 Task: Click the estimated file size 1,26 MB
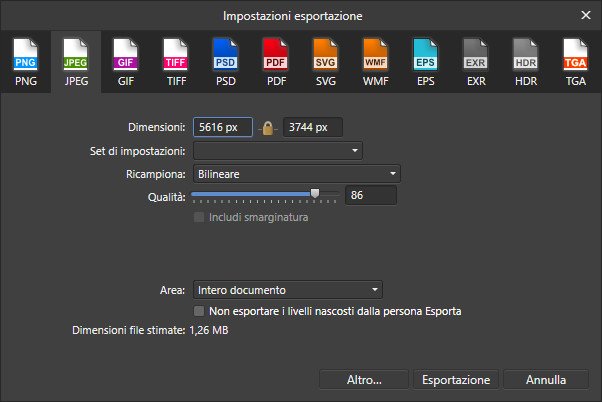tap(209, 330)
